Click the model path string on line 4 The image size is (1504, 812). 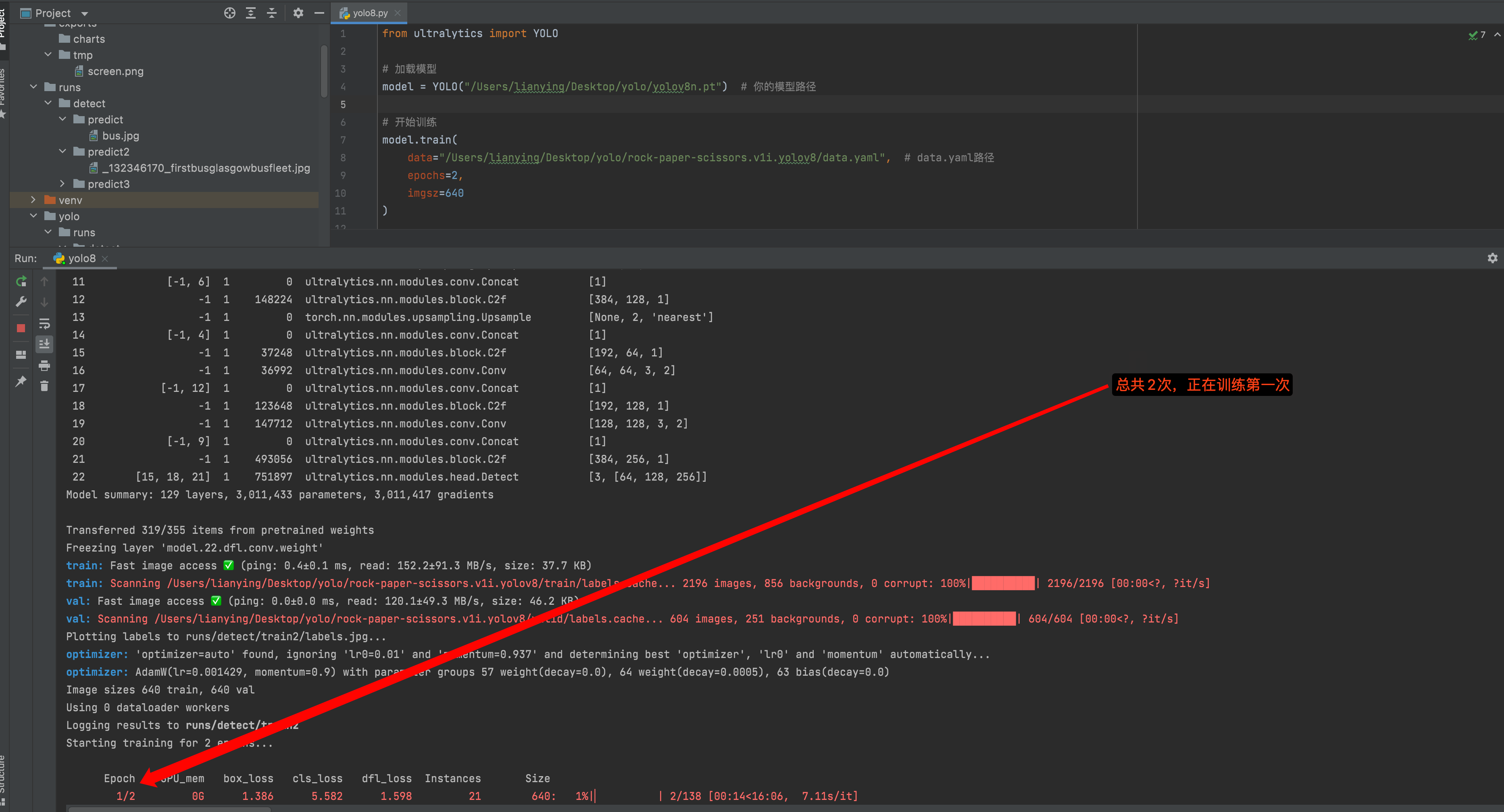(x=593, y=86)
